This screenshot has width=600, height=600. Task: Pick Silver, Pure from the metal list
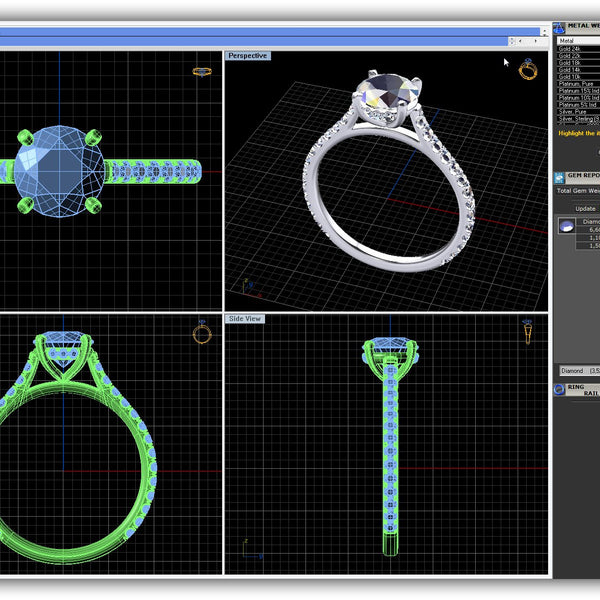point(574,111)
